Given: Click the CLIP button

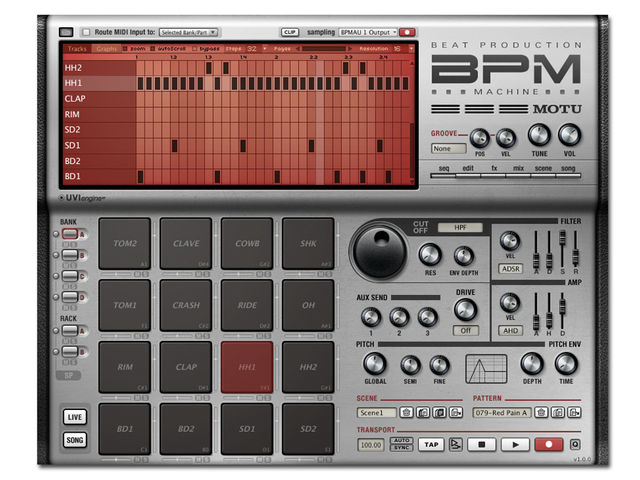Looking at the screenshot, I should pyautogui.click(x=290, y=32).
